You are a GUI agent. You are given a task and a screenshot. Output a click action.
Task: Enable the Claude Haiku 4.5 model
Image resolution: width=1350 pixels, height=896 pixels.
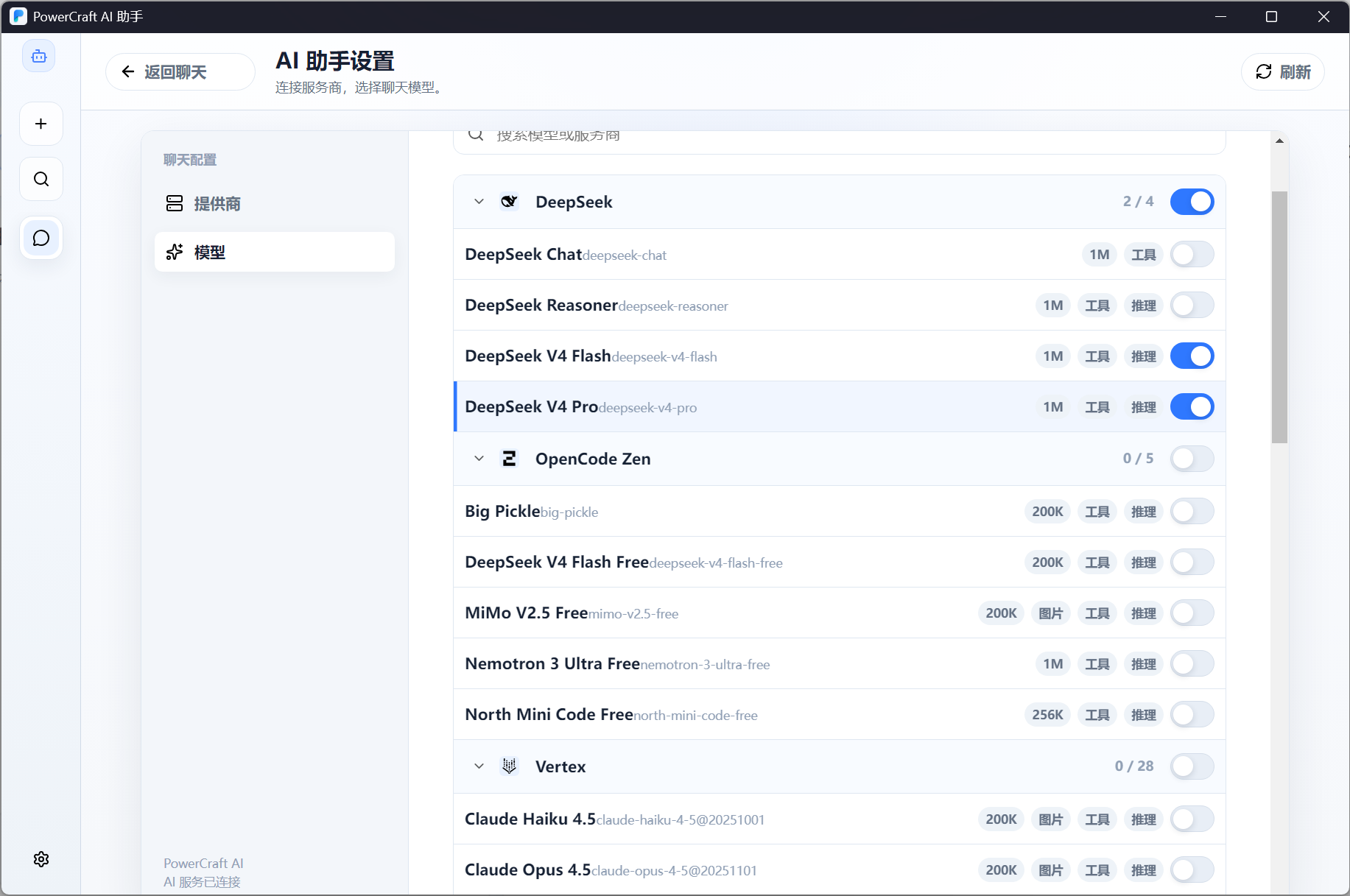(x=1192, y=819)
